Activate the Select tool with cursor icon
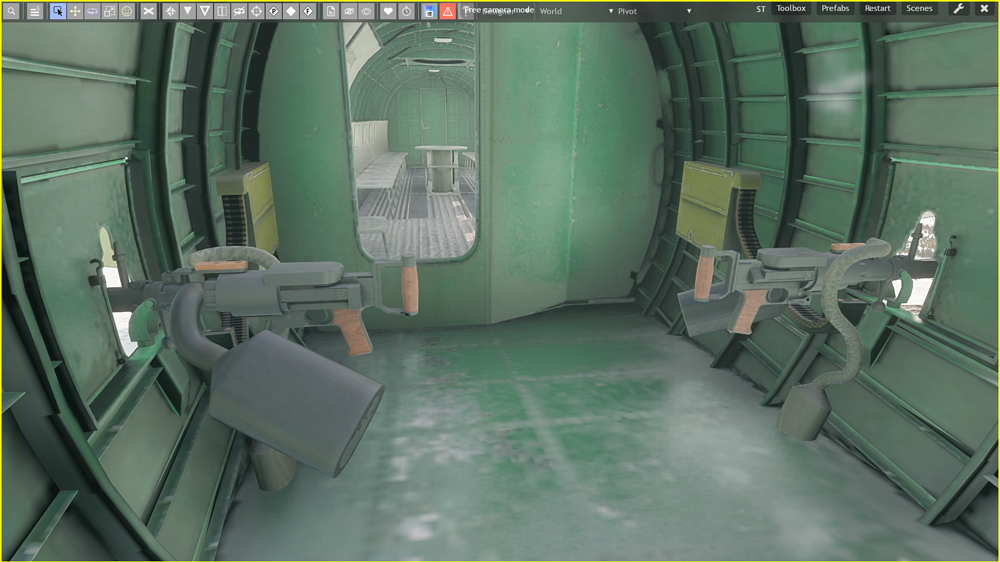The width and height of the screenshot is (1000, 562). (58, 11)
